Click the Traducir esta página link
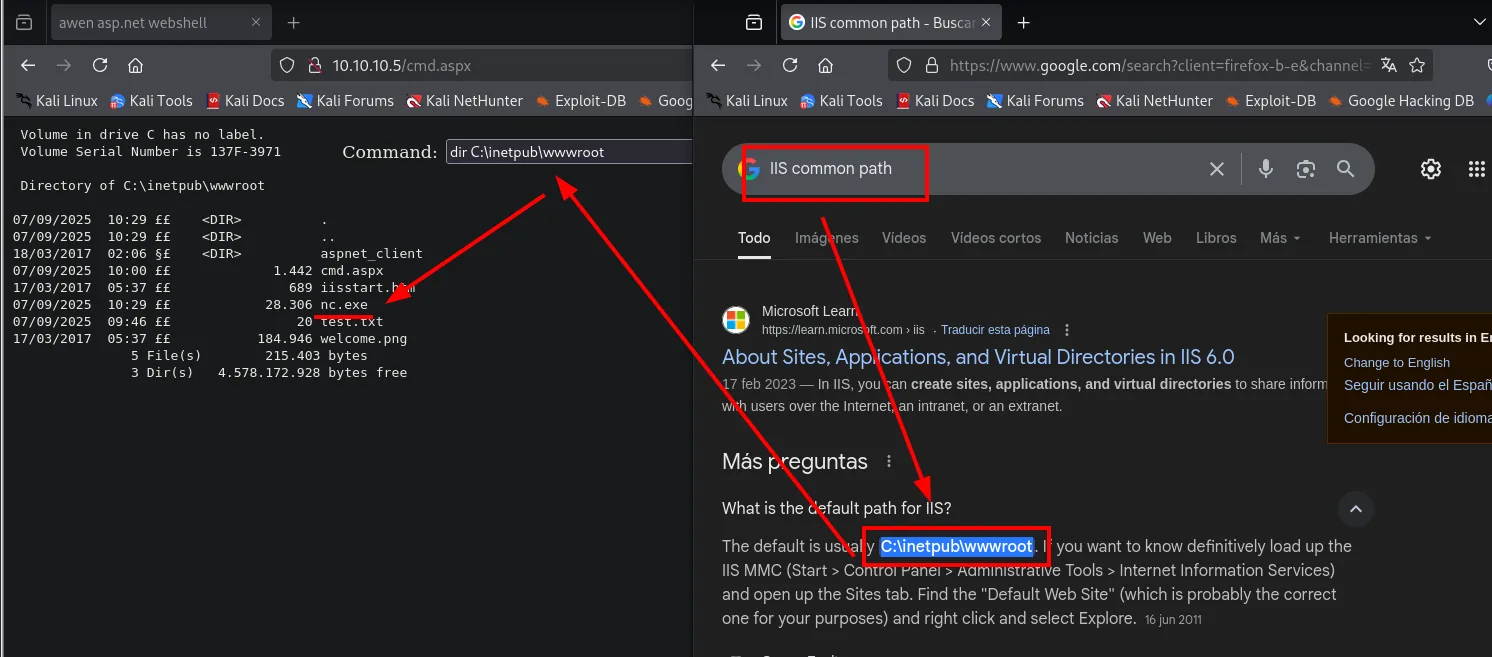The width and height of the screenshot is (1492, 657). point(995,329)
